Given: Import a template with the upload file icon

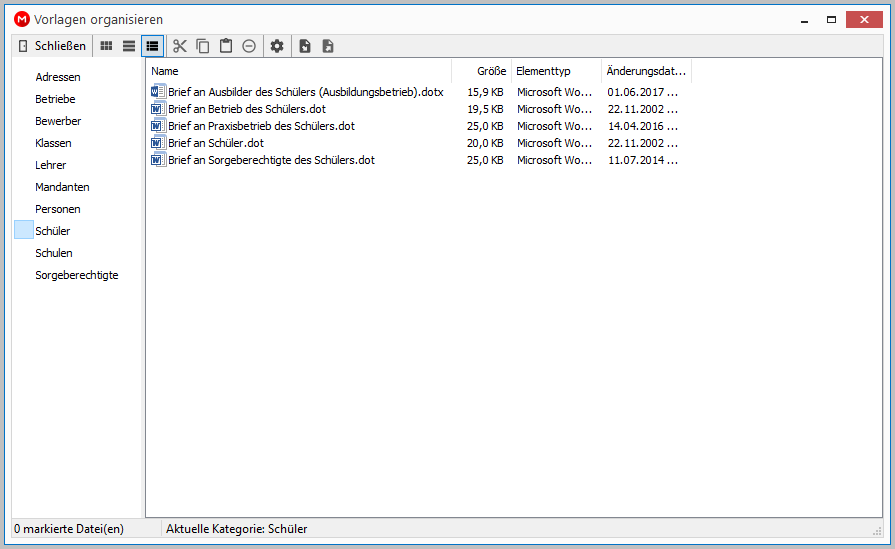Looking at the screenshot, I should click(x=305, y=46).
